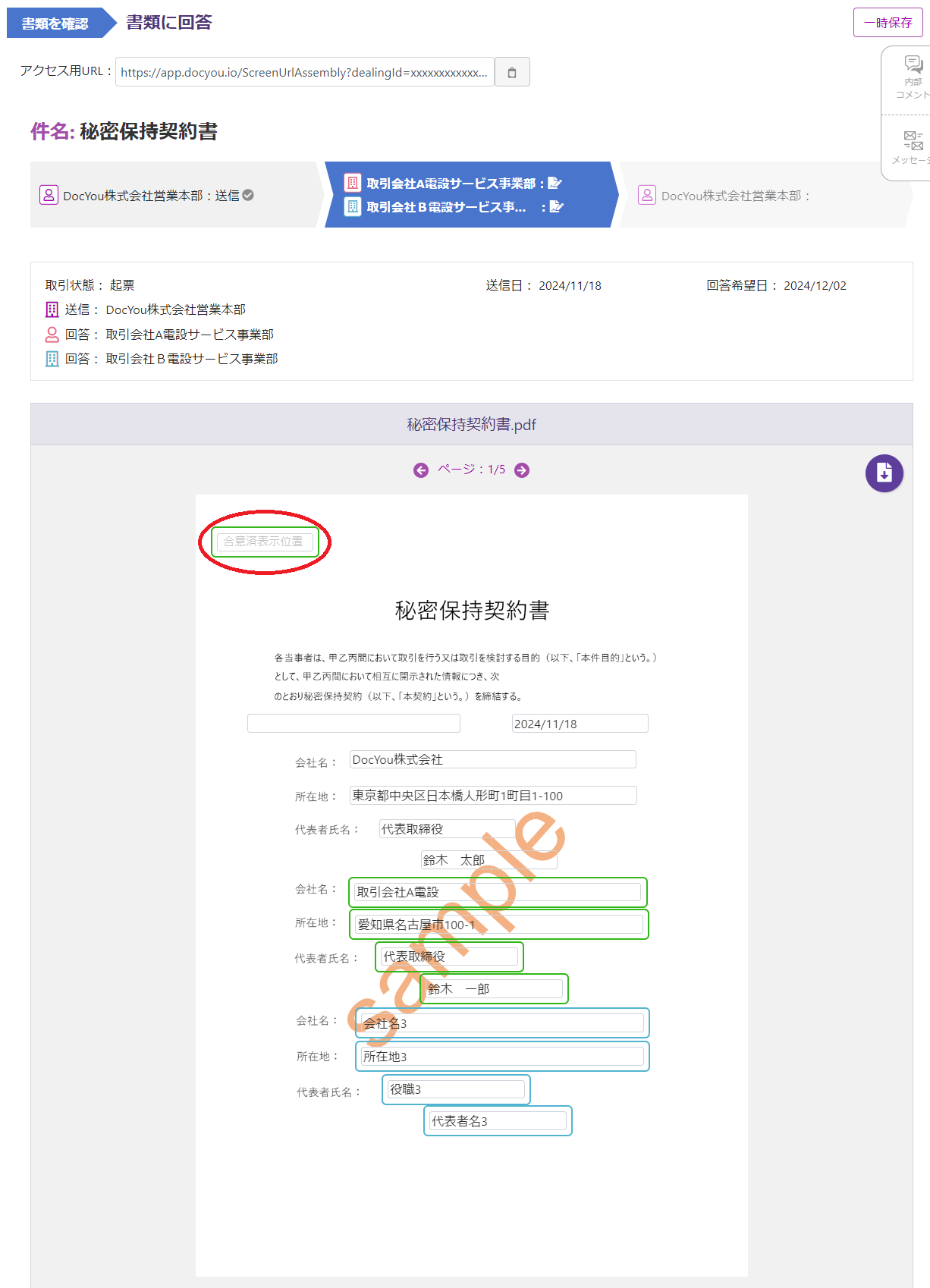Click edit pen icon for 取引会社B step
The height and width of the screenshot is (1288, 930).
(556, 206)
